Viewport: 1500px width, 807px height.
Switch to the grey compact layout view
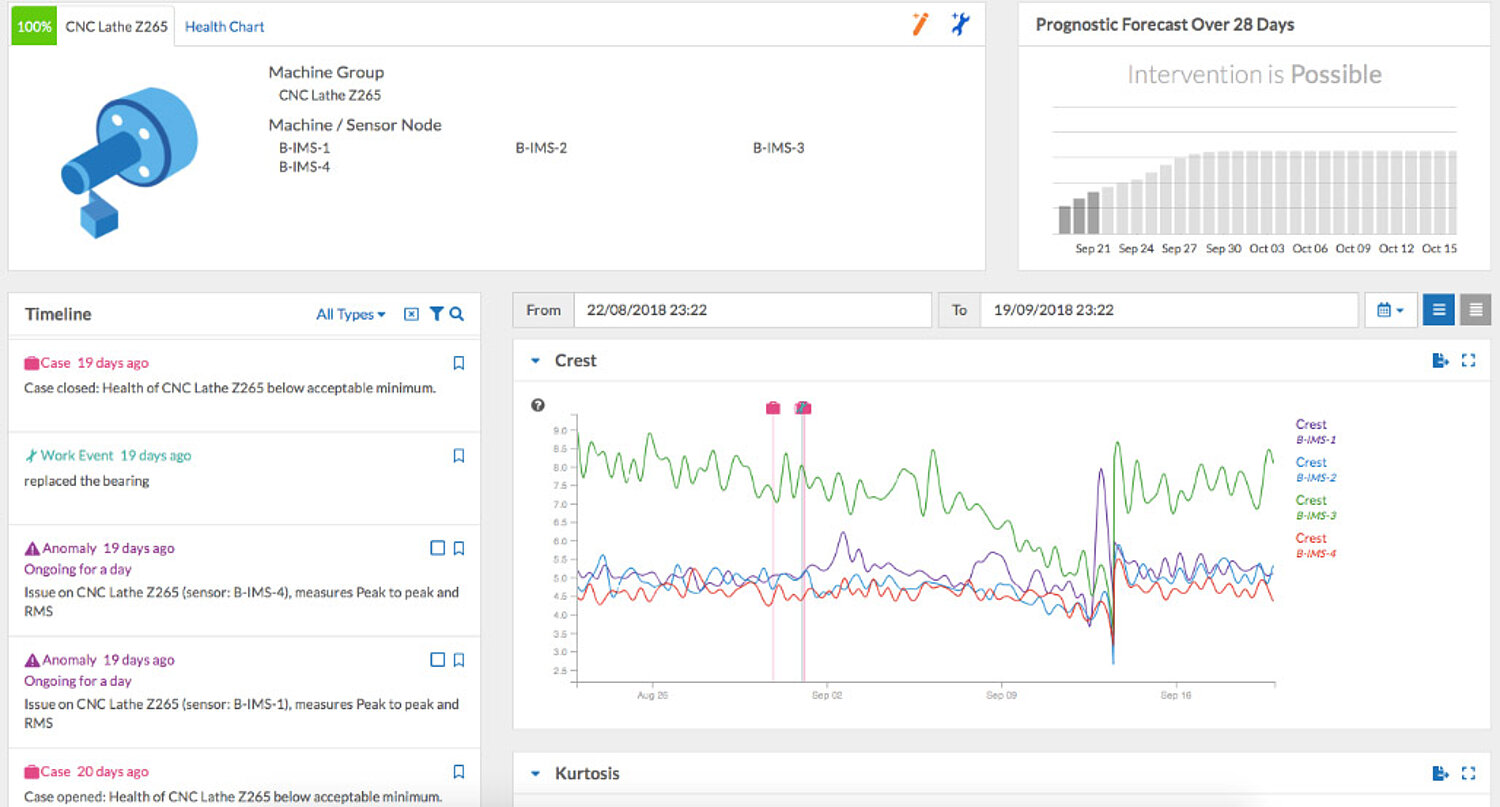tap(1475, 310)
